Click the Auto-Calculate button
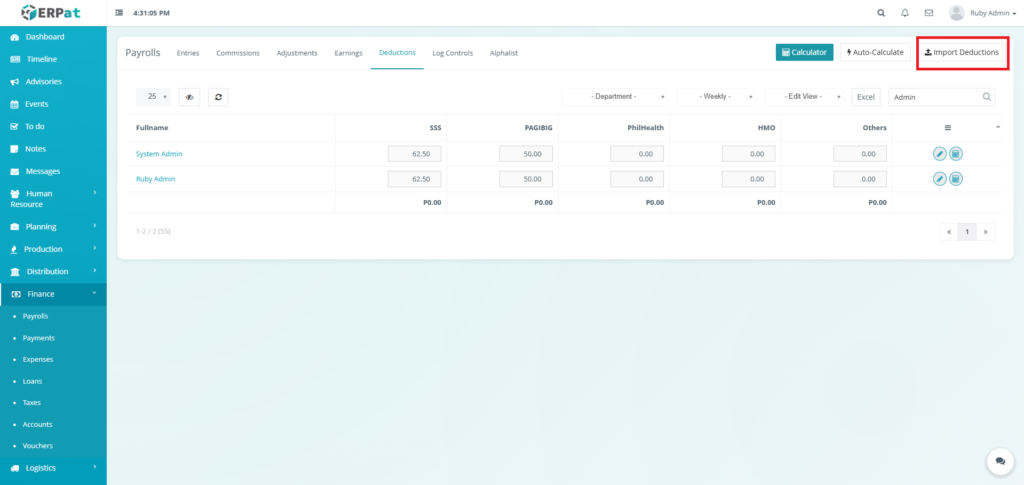Viewport: 1024px width, 485px height. (875, 52)
